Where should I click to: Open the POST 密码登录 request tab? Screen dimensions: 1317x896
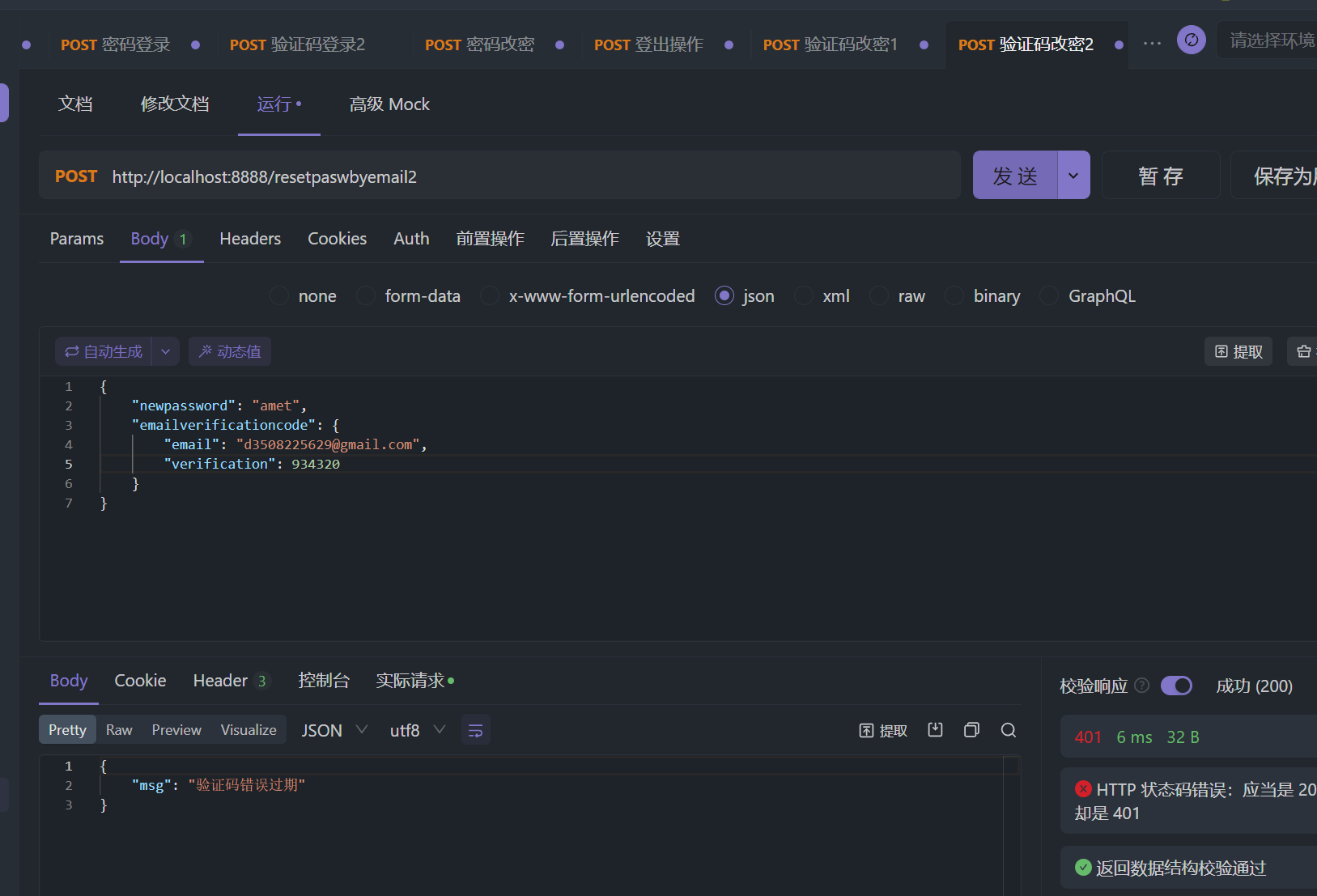(116, 45)
